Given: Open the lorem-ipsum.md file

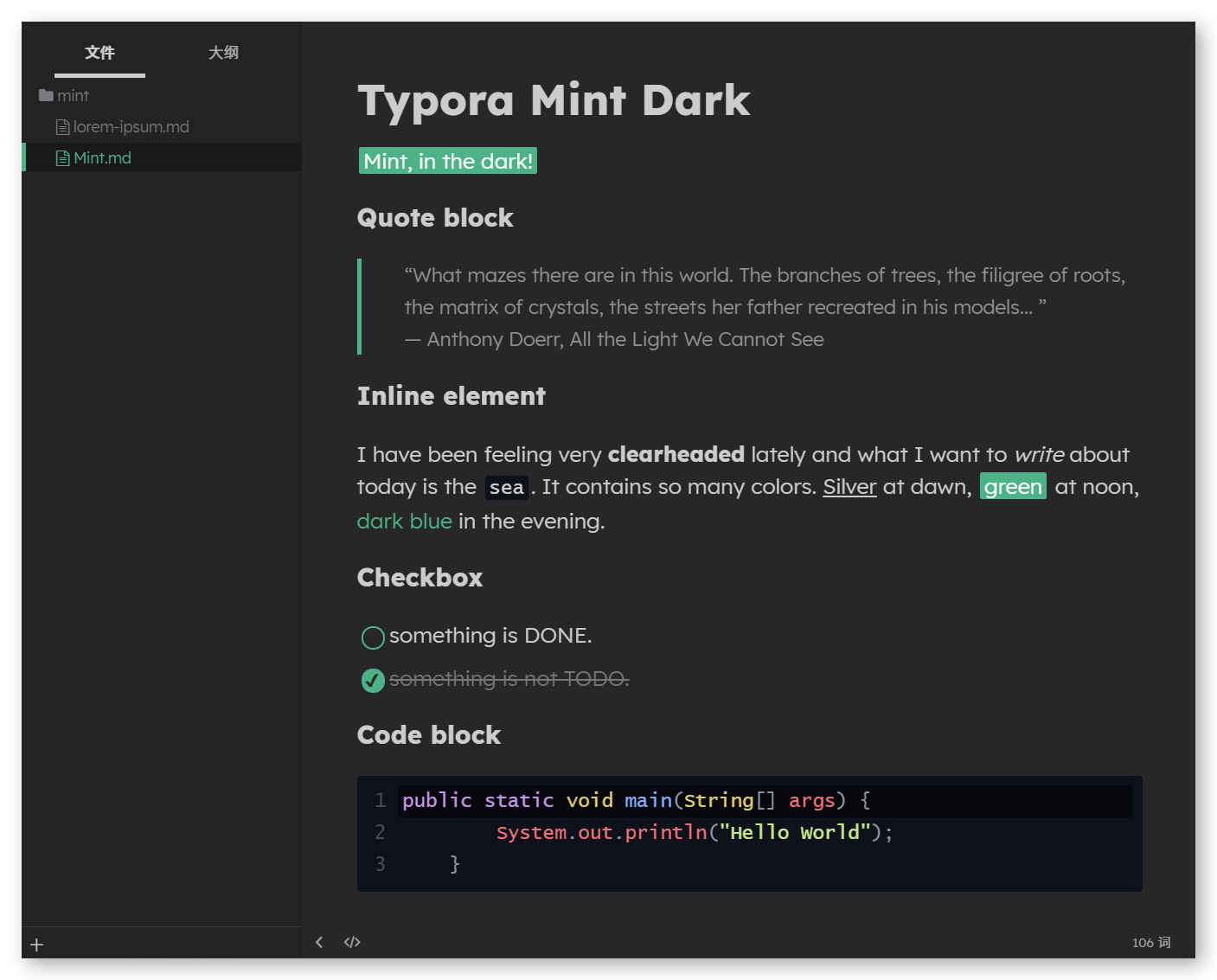Looking at the screenshot, I should 131,127.
